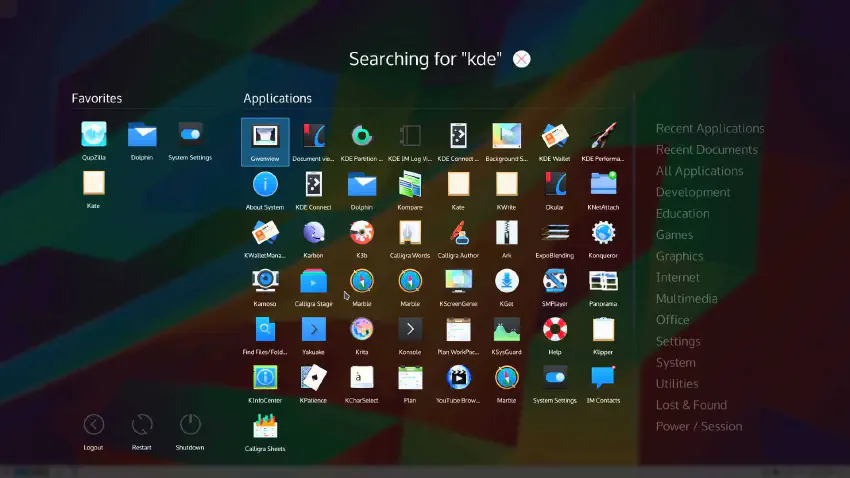Viewport: 850px width, 478px height.
Task: Launch Kamoso webcam app
Action: pos(265,287)
